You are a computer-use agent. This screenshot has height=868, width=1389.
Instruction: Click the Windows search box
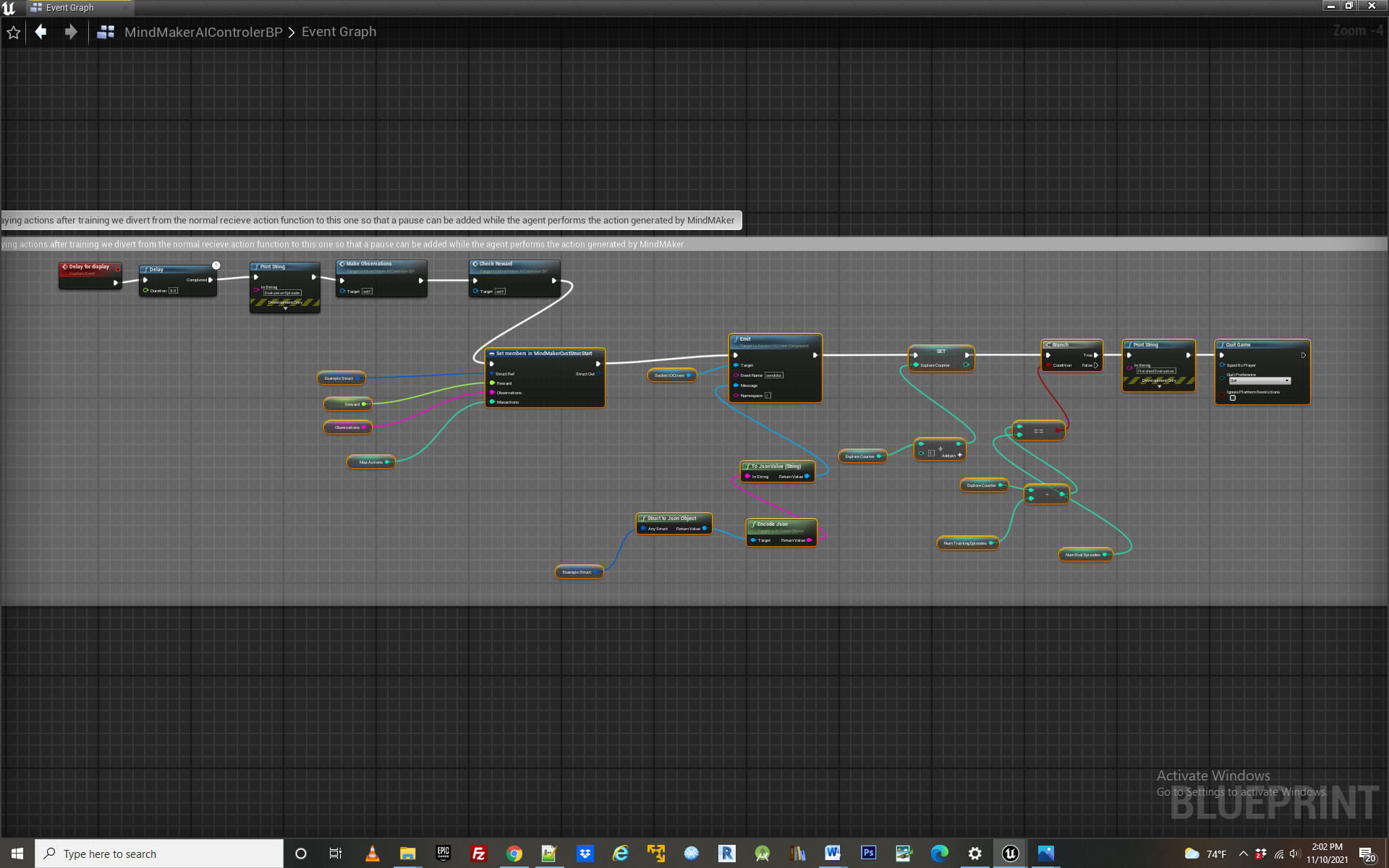point(159,854)
